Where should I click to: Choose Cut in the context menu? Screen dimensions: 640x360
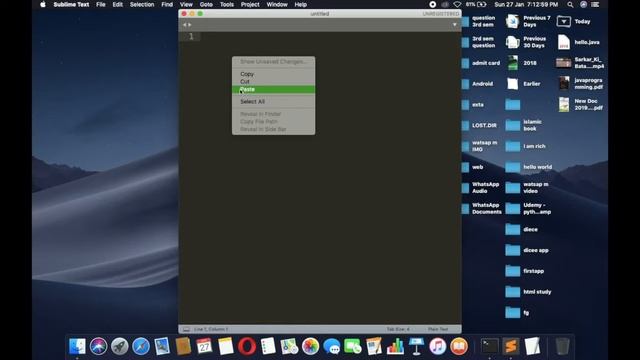[x=273, y=82]
